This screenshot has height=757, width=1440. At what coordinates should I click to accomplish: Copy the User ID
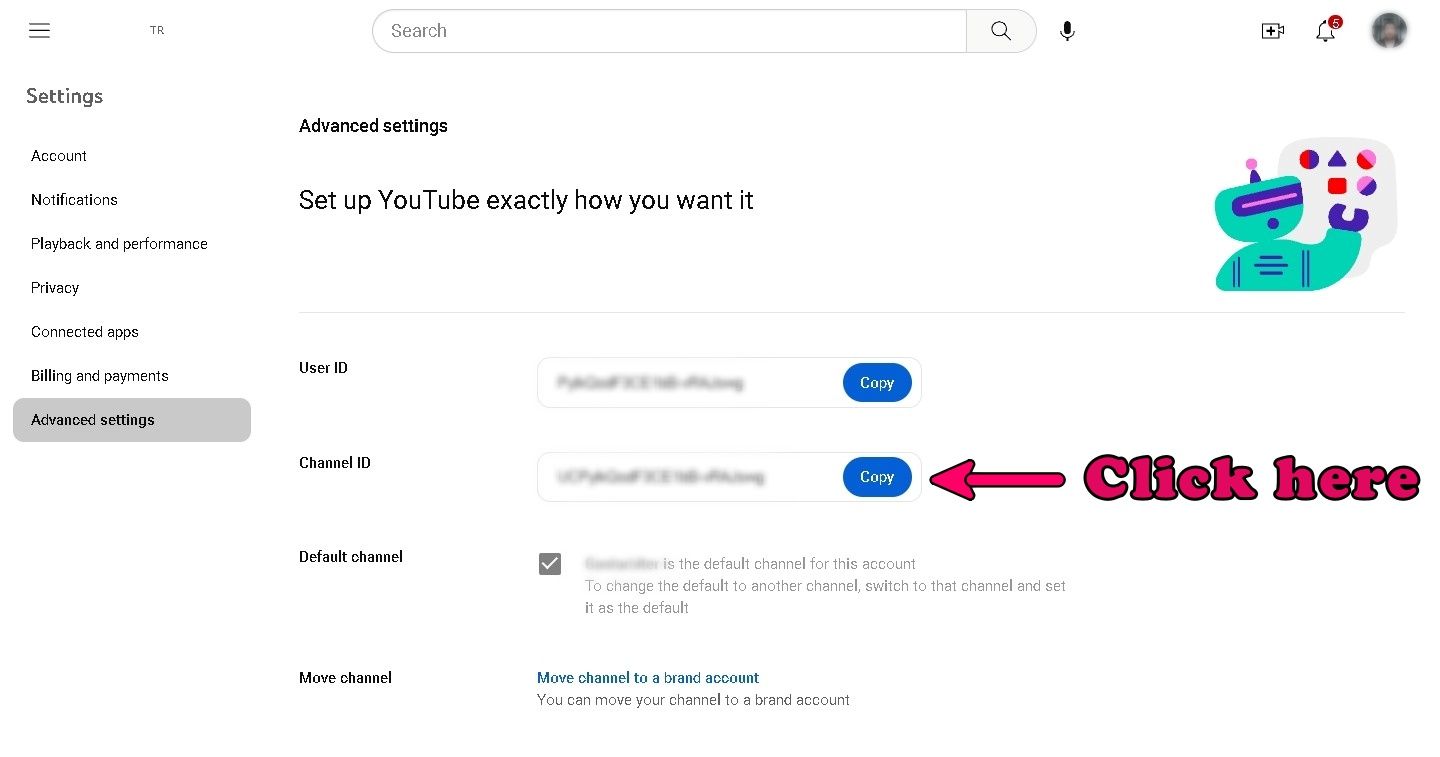click(x=877, y=383)
